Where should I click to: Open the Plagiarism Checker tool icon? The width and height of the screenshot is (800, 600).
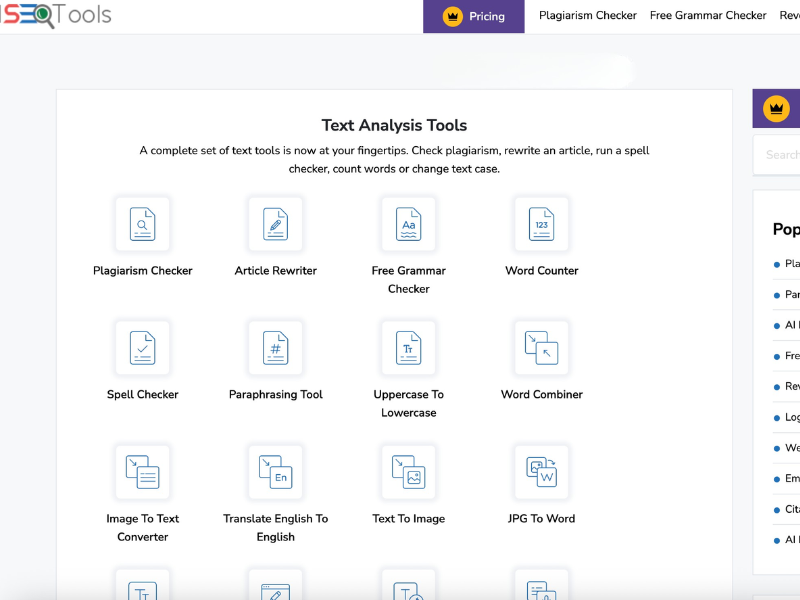coord(142,224)
